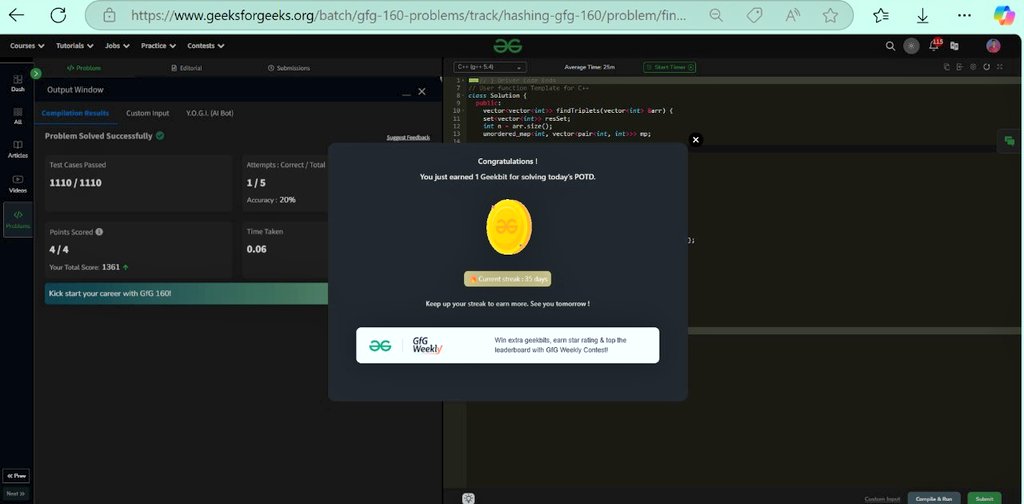Click the gold Geekbit coin
This screenshot has height=504, width=1024.
(508, 227)
